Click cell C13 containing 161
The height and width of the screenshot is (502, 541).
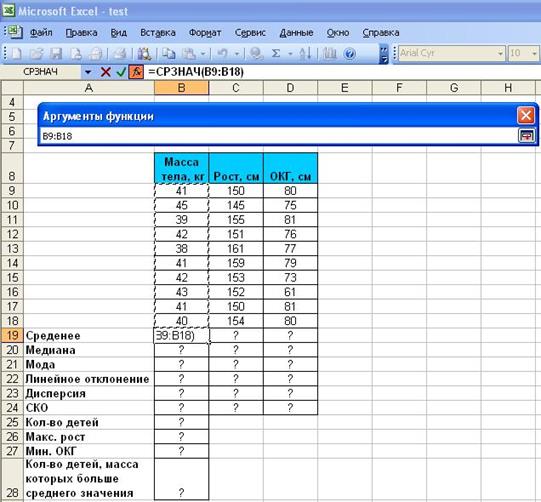pos(236,249)
